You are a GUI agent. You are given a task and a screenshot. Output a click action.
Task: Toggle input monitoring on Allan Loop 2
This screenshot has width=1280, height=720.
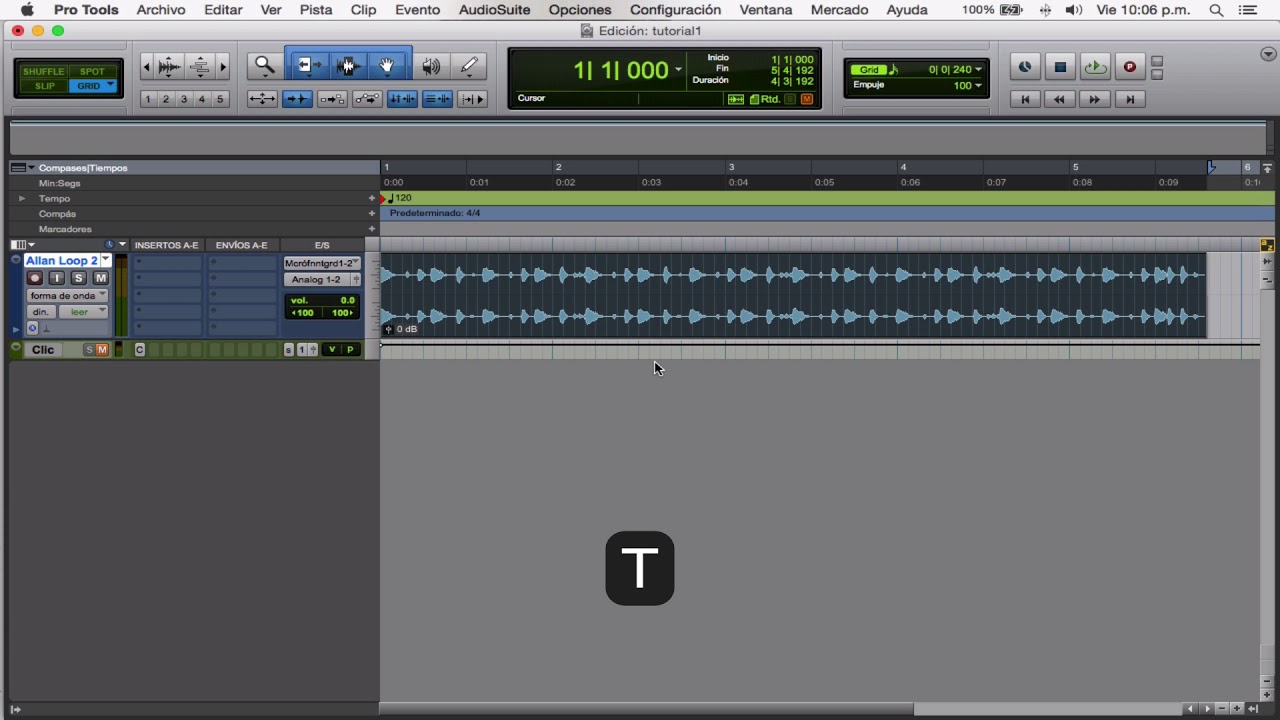click(x=57, y=278)
